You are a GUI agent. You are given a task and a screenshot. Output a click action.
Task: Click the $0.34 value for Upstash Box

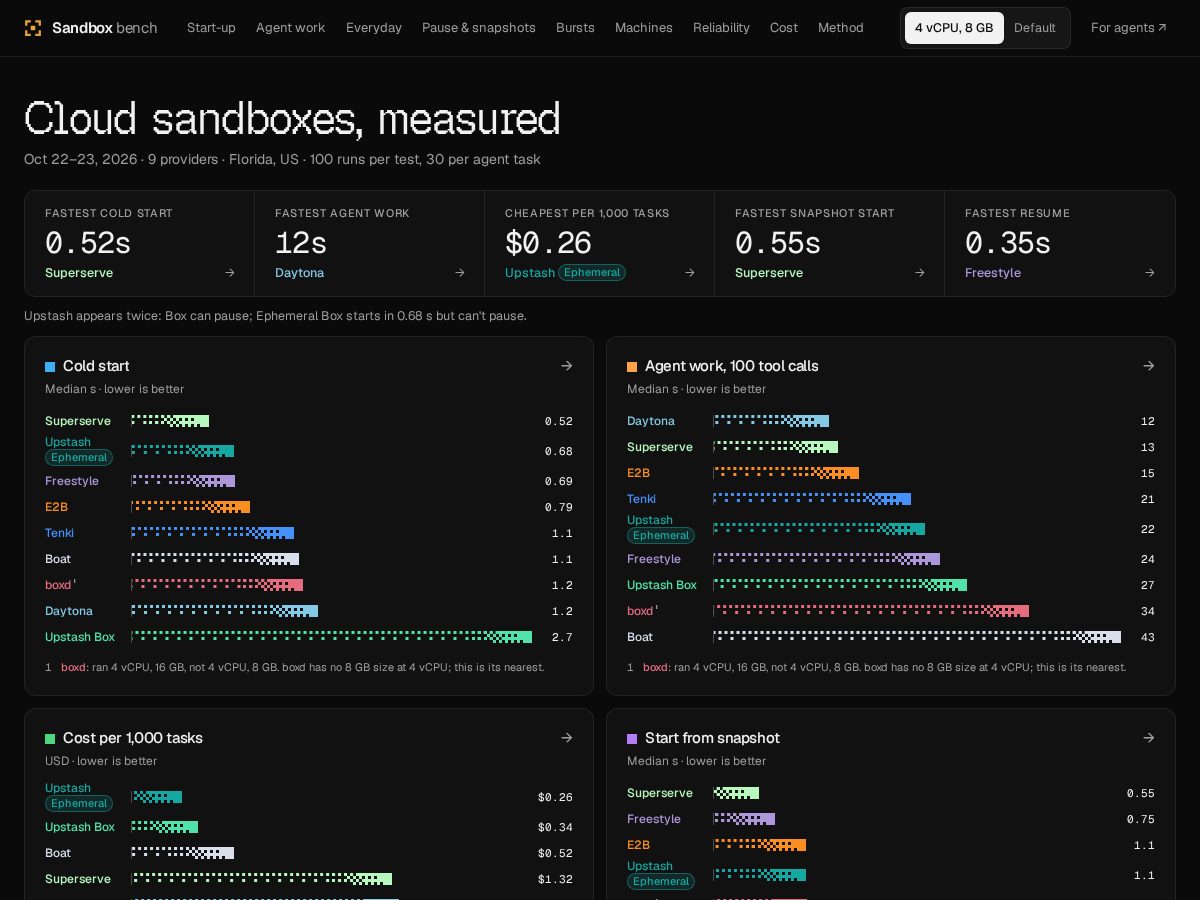[x=555, y=827]
